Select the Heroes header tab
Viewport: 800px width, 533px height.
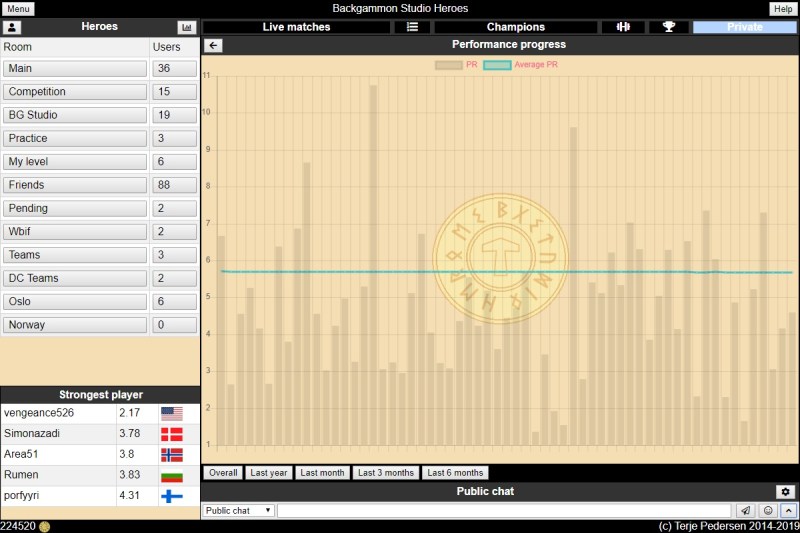(x=99, y=27)
